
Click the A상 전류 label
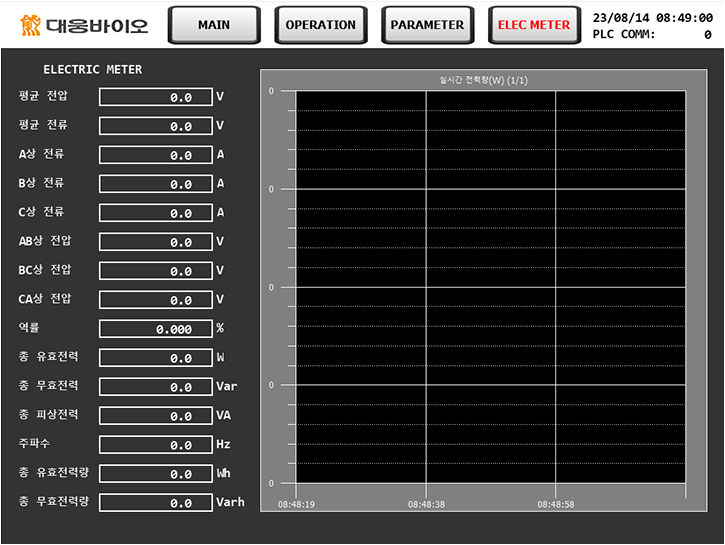pos(41,154)
